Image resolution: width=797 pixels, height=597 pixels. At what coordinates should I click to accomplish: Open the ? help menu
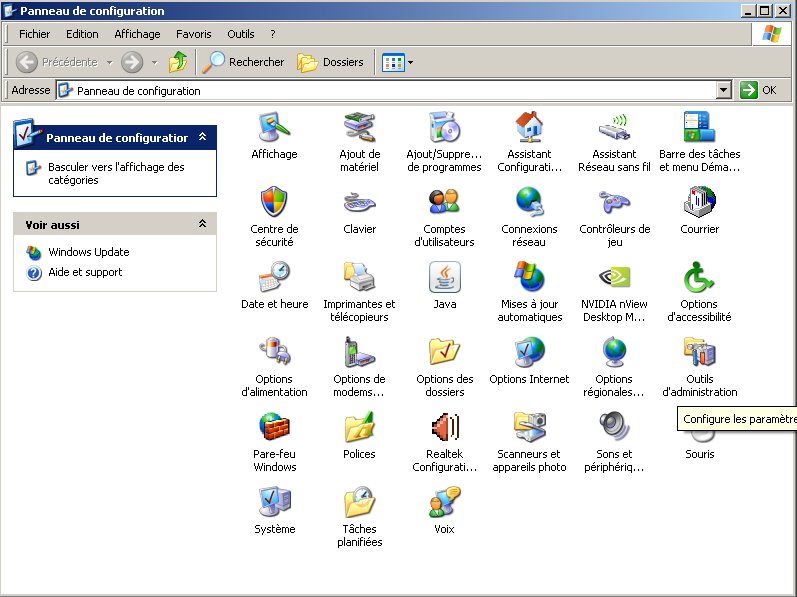273,34
